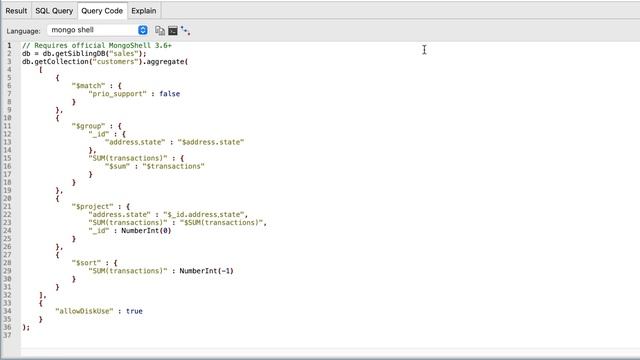640x360 pixels.
Task: Open query in IntelliShell terminal icon
Action: 173,31
